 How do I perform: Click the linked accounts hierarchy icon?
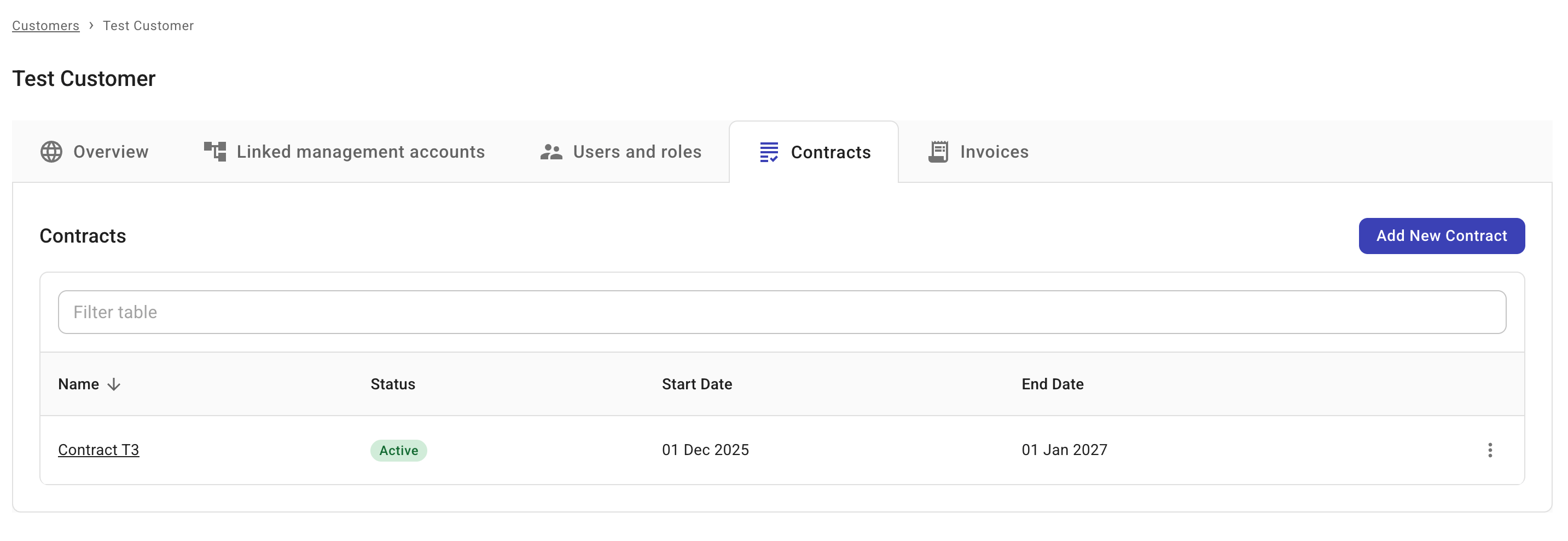tap(214, 152)
